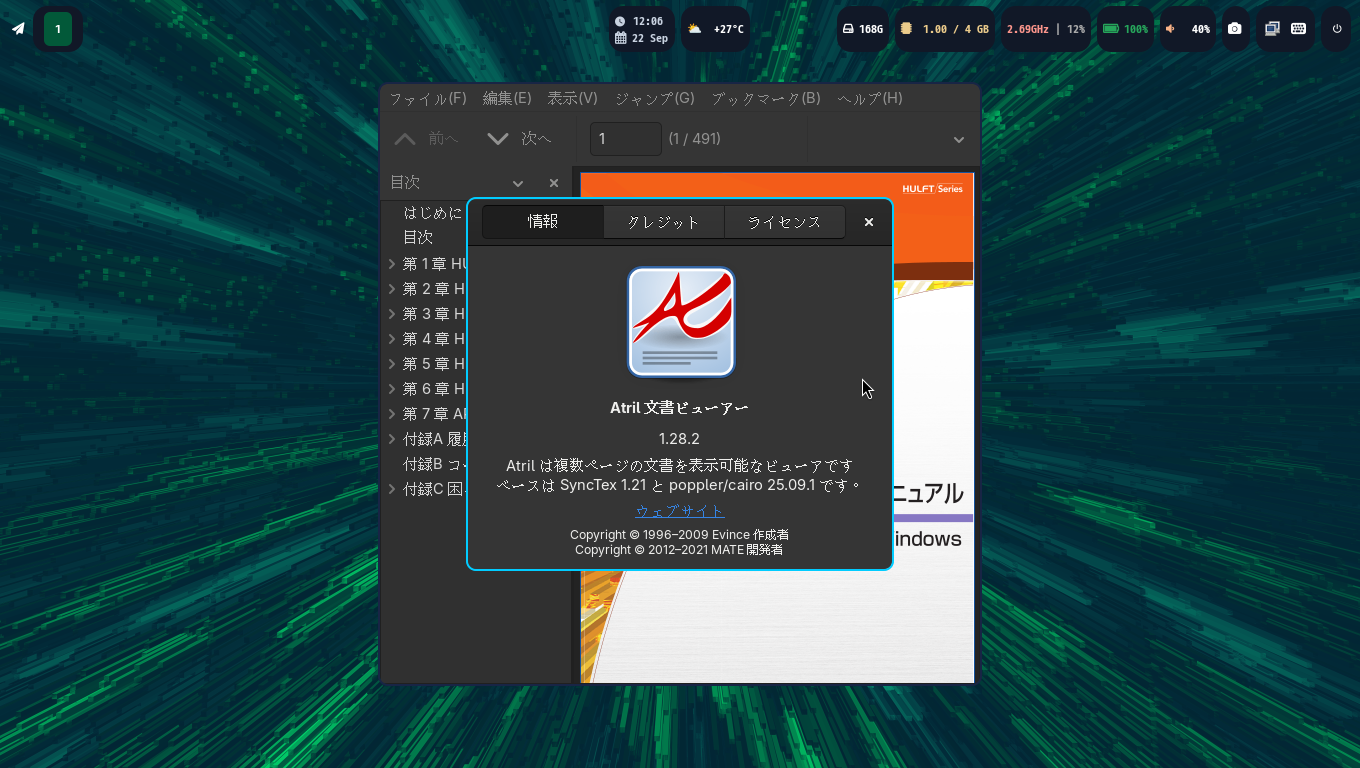Click the HULFT Series logo on the document page
This screenshot has height=768, width=1360.
[x=932, y=188]
